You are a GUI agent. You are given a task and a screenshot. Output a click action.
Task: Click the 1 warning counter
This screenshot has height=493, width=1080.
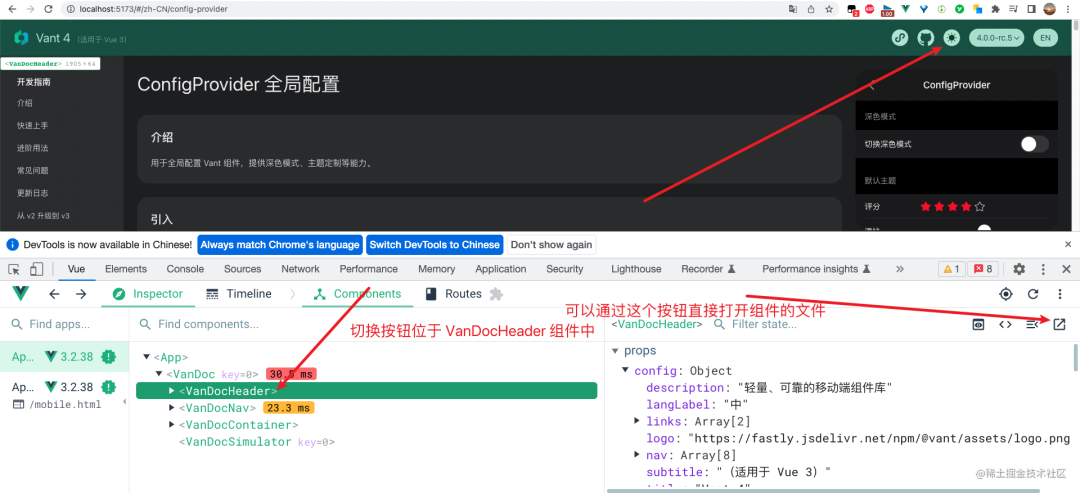pyautogui.click(x=952, y=269)
